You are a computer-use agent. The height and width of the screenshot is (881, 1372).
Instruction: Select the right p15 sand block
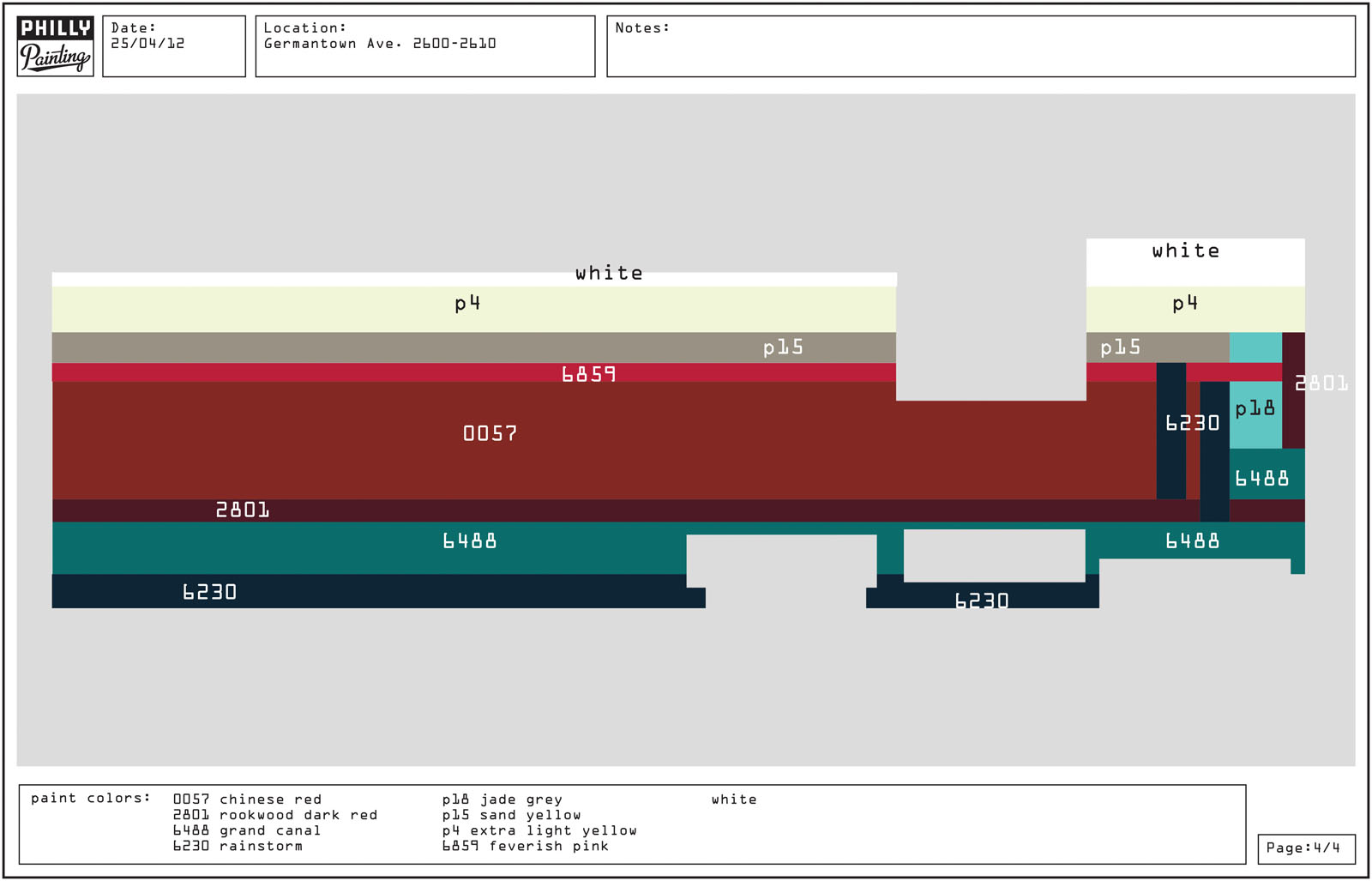pos(1158,347)
